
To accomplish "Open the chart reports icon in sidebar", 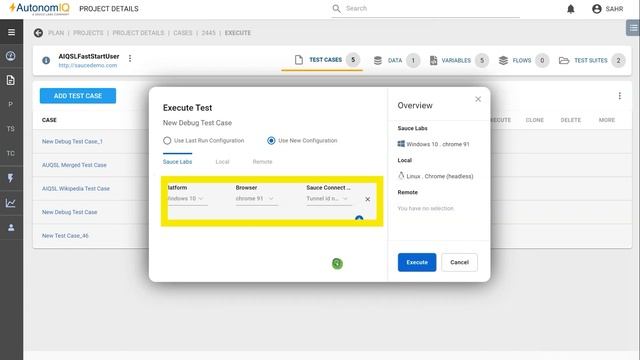I will pyautogui.click(x=11, y=203).
